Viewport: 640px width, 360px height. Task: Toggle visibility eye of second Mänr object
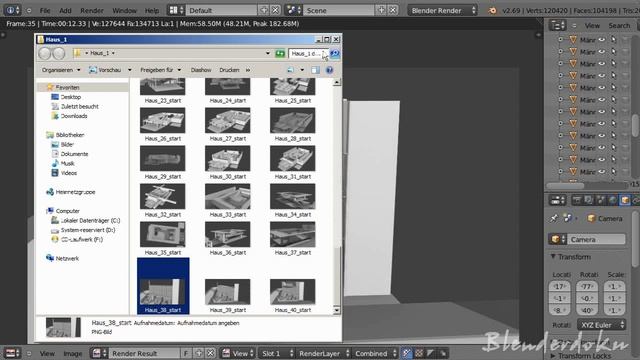tap(602, 51)
